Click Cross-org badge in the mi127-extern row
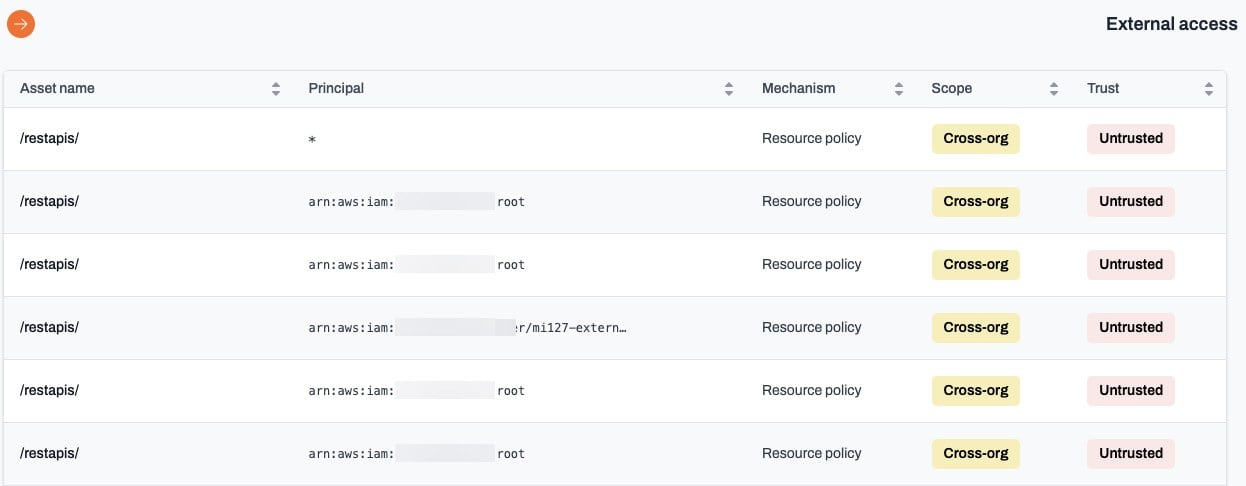The height and width of the screenshot is (486, 1246). pos(976,328)
